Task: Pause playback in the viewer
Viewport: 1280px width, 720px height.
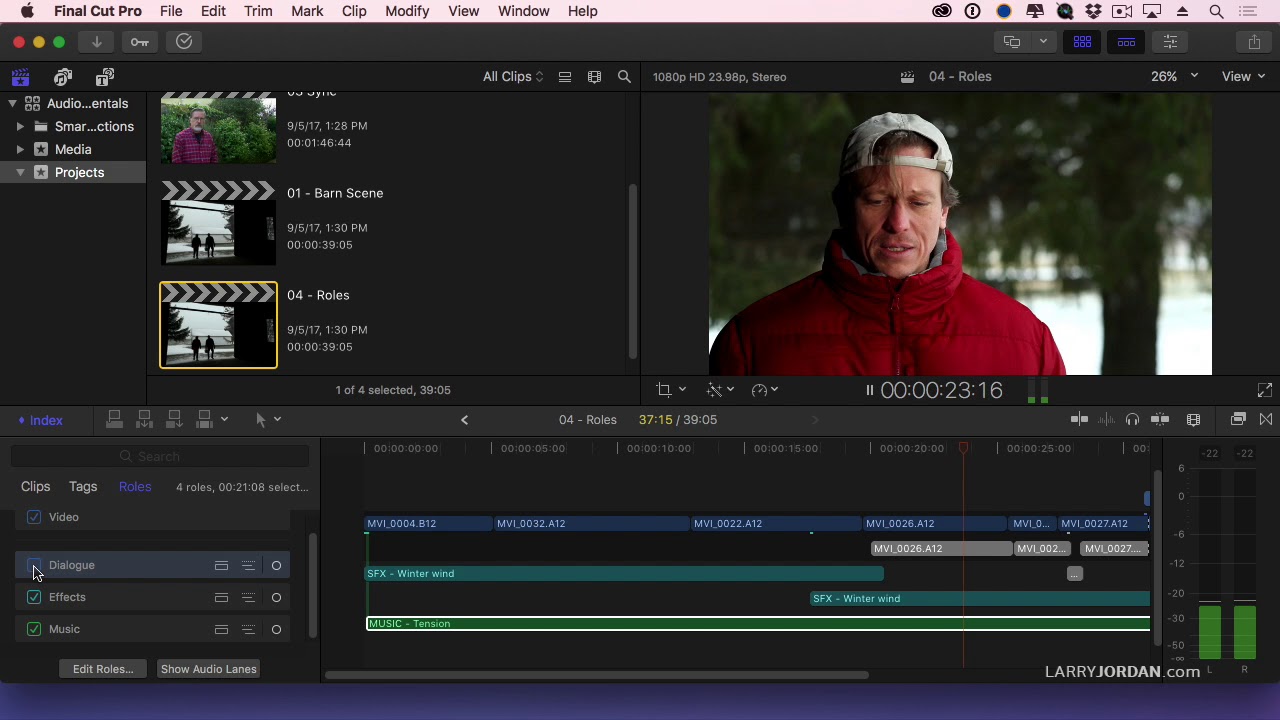Action: 869,390
